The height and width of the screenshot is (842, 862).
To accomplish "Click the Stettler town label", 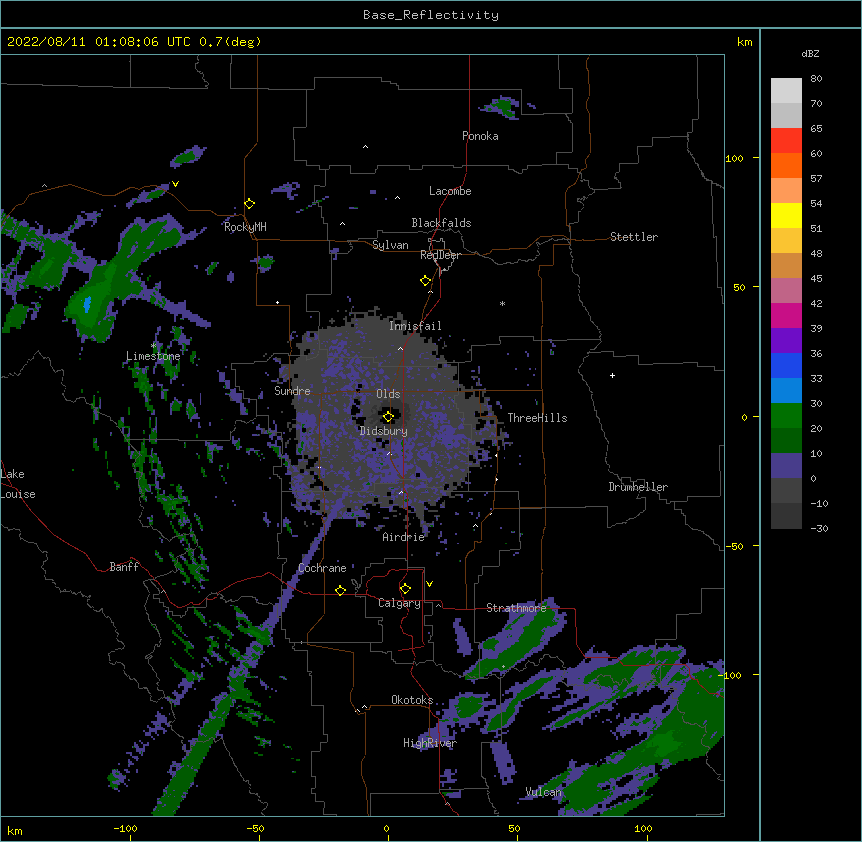I will (x=634, y=237).
